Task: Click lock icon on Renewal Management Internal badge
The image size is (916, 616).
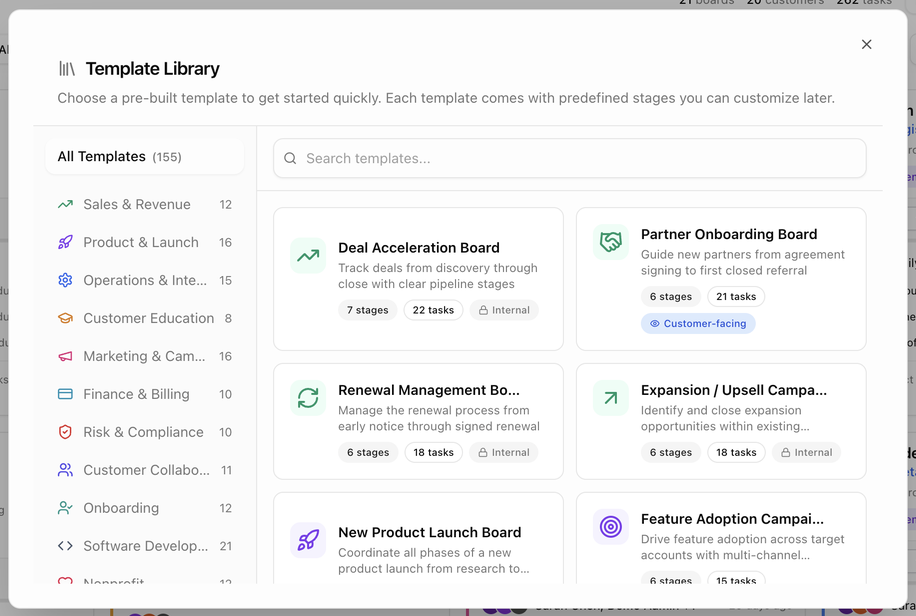Action: (x=483, y=452)
